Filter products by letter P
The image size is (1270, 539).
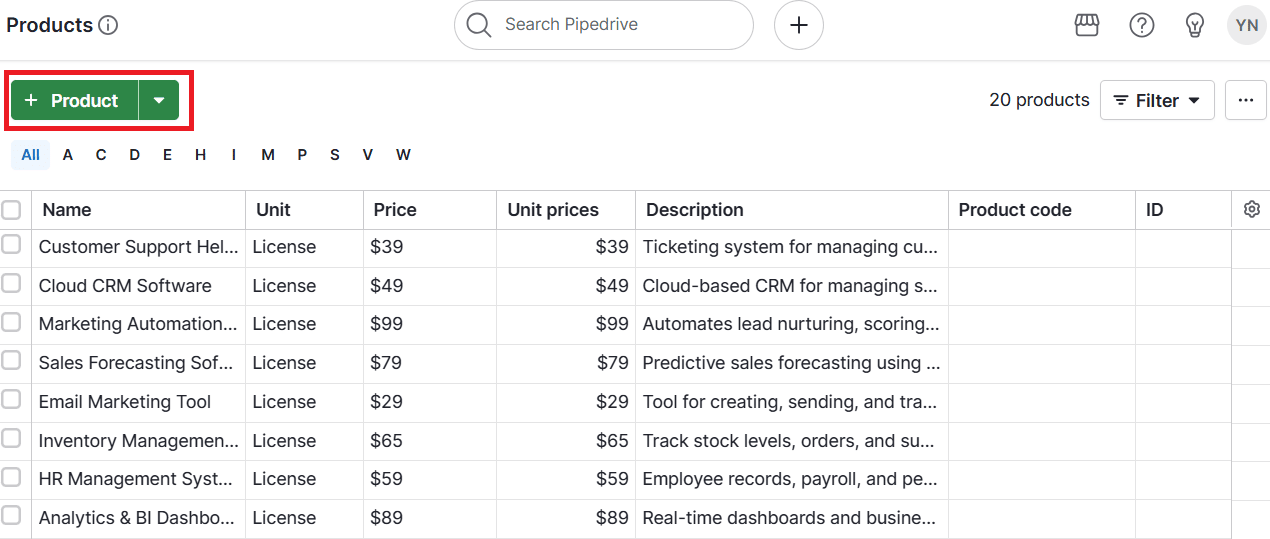tap(302, 154)
